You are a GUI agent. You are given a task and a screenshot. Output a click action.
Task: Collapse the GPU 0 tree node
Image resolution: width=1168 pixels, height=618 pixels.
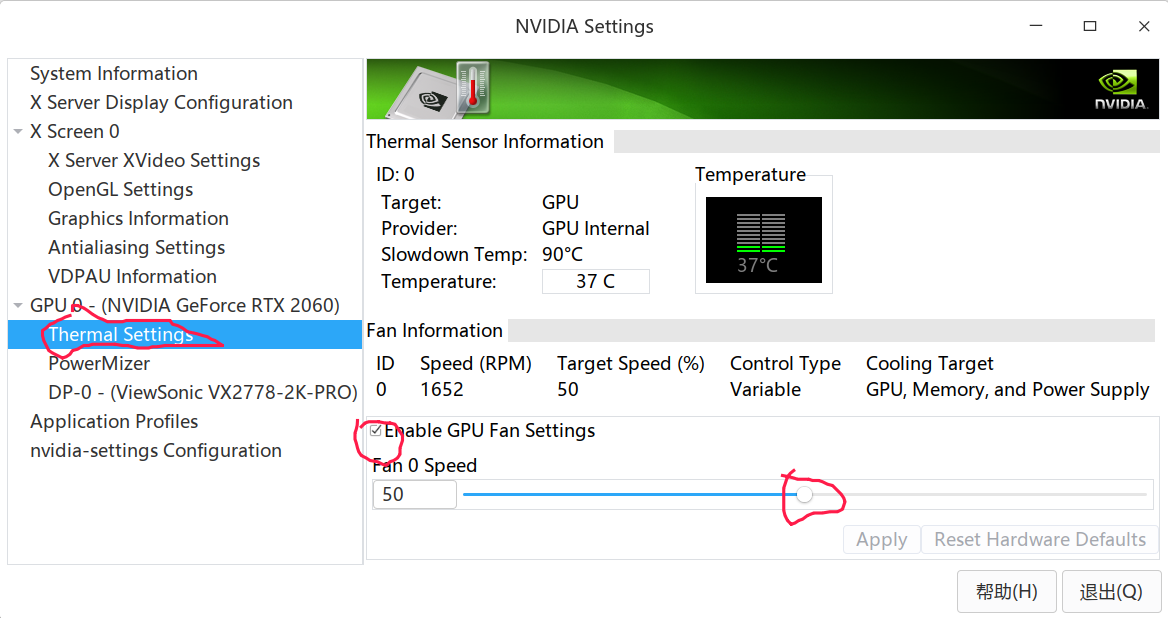[18, 306]
